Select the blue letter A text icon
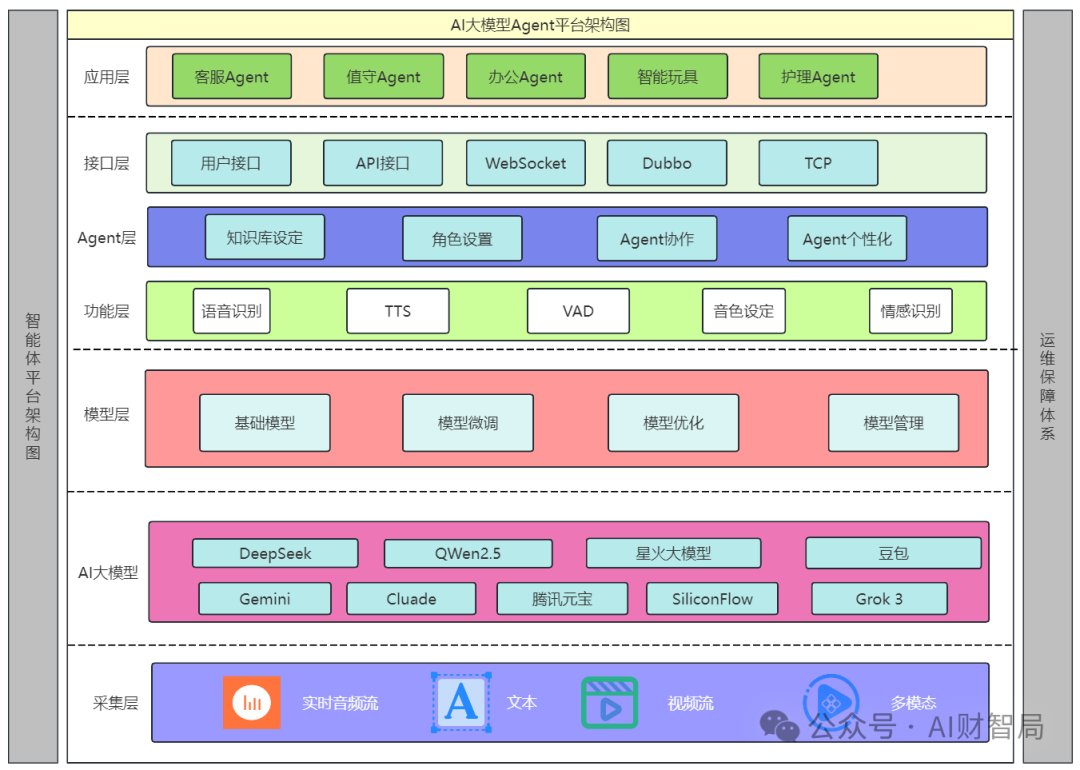1080x770 pixels. point(461,702)
